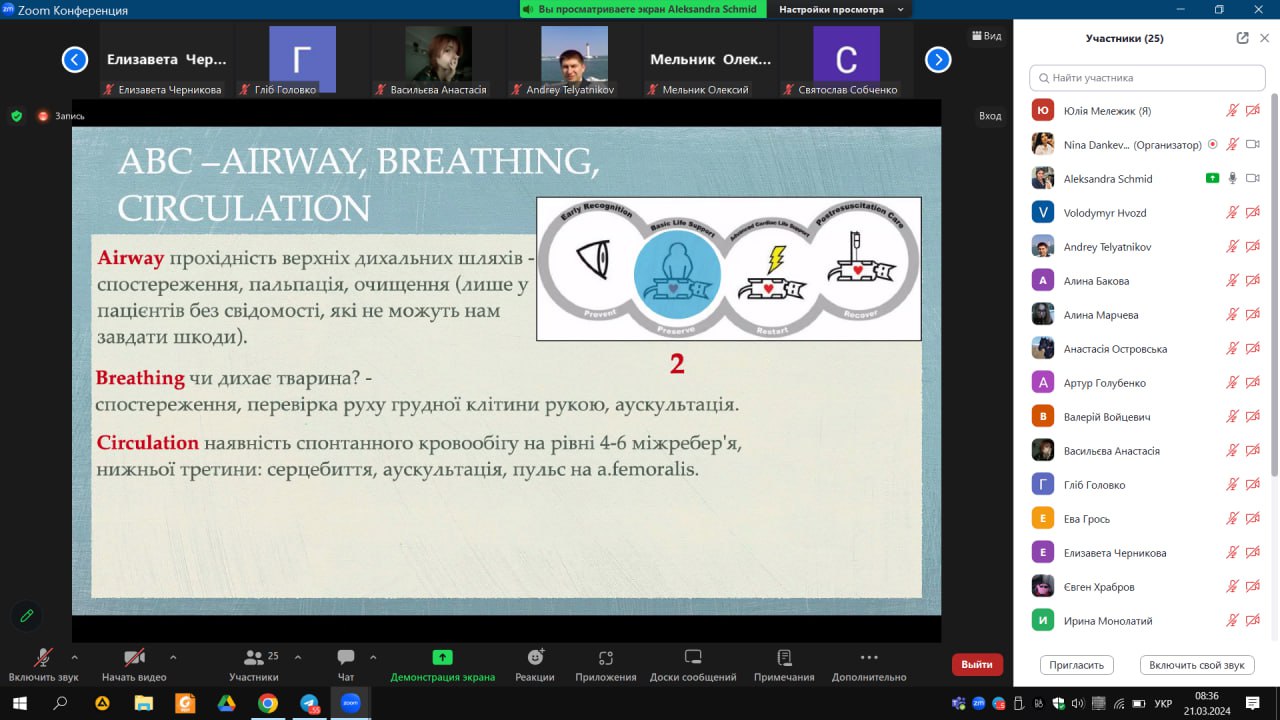The height and width of the screenshot is (720, 1280).
Task: Open the Chat (Чат) panel
Action: (x=346, y=658)
